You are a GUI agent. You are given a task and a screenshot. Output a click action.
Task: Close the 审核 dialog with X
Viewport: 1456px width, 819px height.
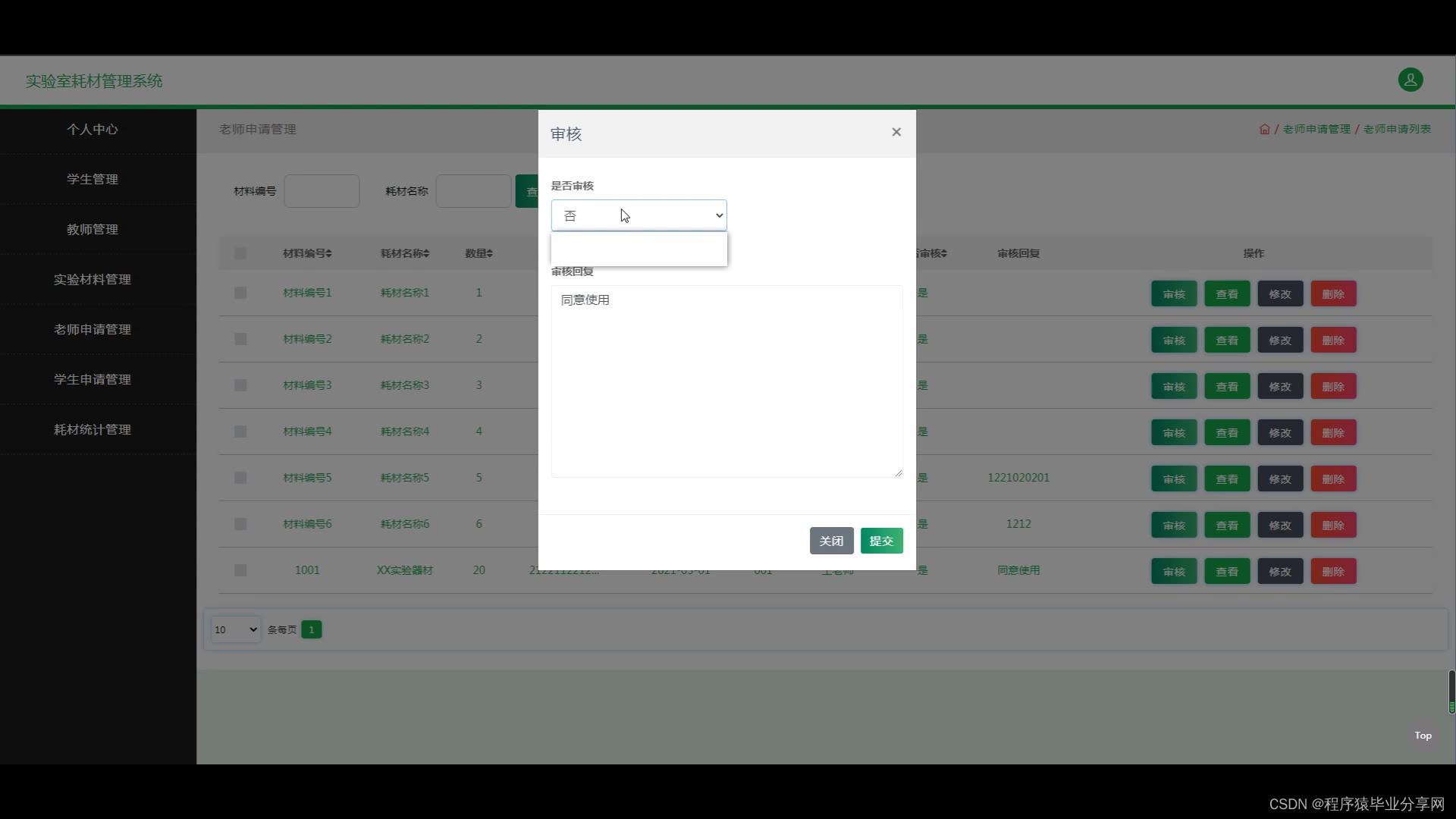click(x=896, y=132)
